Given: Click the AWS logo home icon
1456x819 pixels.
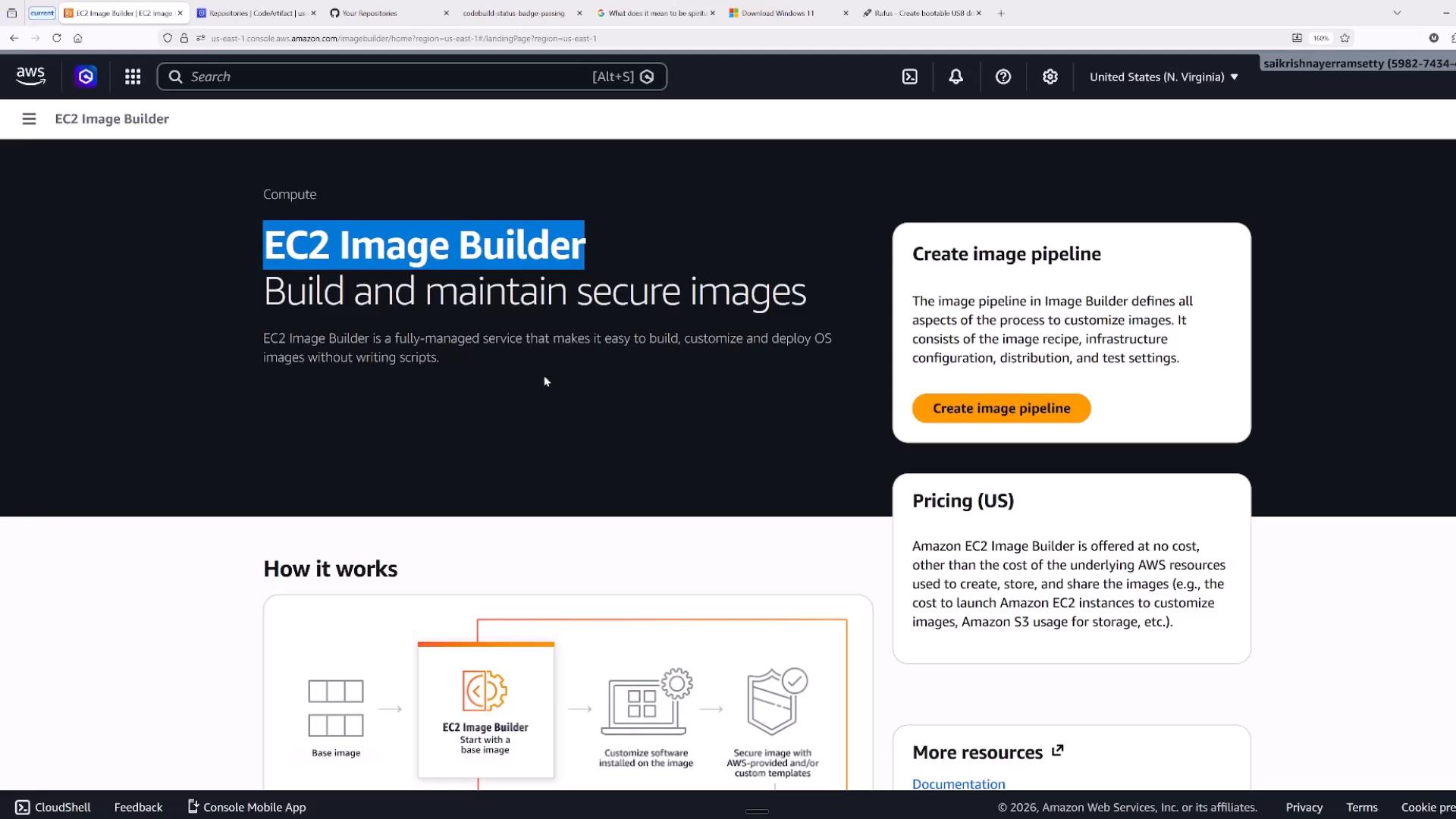Looking at the screenshot, I should click(x=30, y=76).
